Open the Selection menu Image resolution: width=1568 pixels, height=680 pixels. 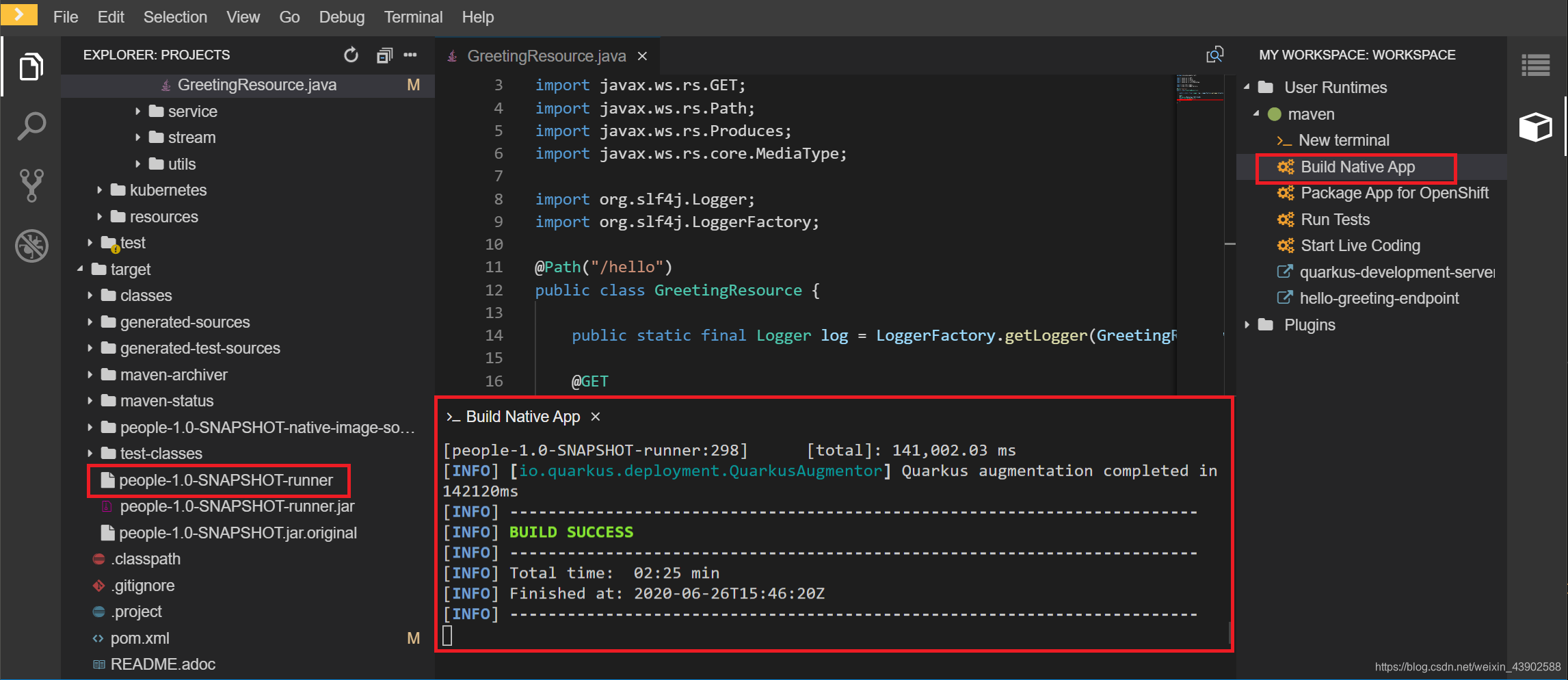(175, 17)
